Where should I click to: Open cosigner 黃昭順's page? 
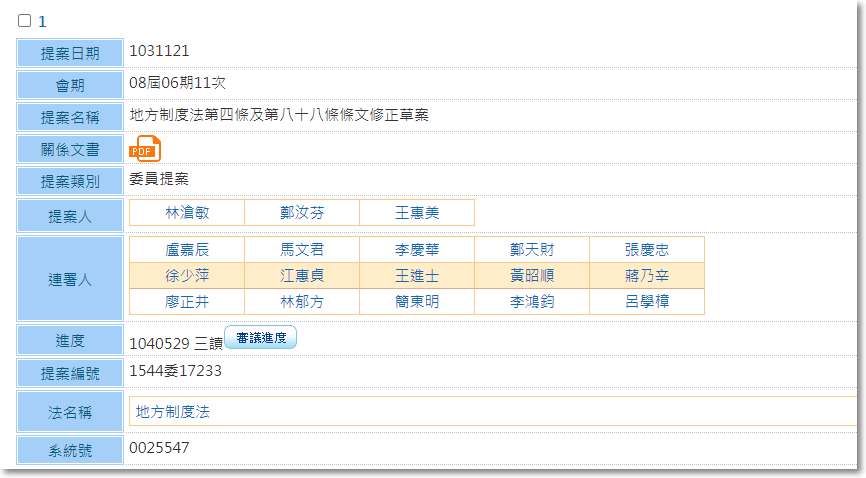click(x=532, y=276)
